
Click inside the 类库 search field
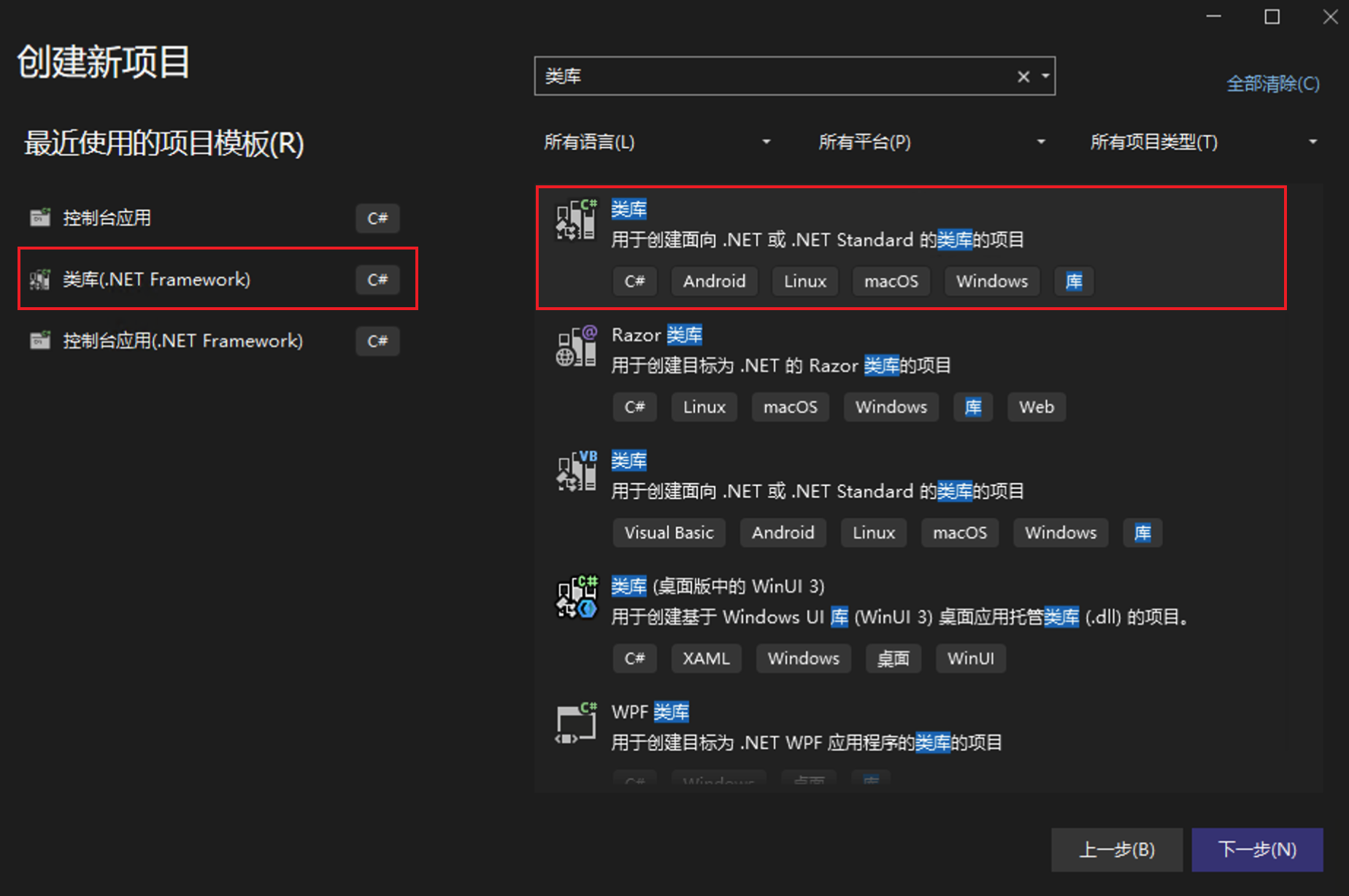pyautogui.click(x=766, y=76)
